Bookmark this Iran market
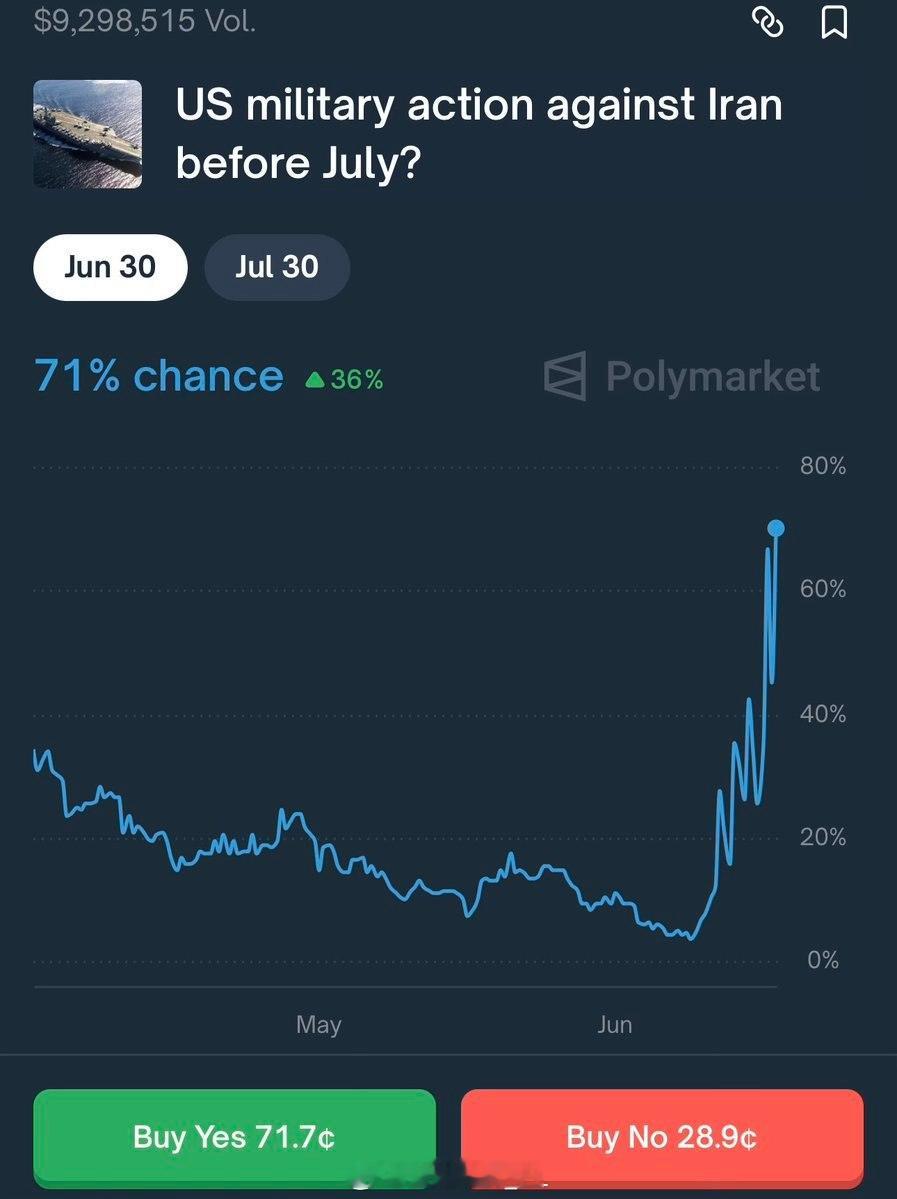897x1199 pixels. click(834, 22)
